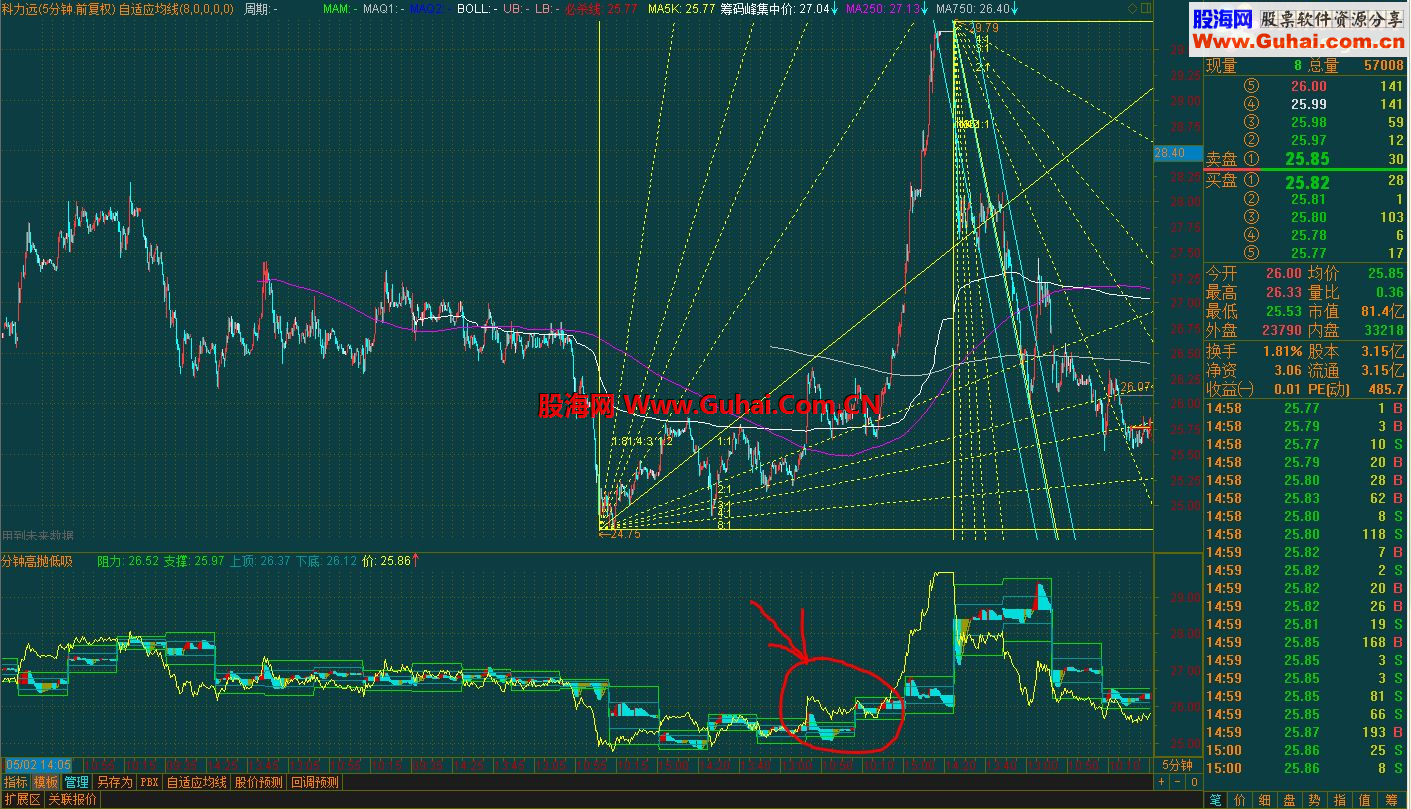Click the 5分钟 period selector
The image size is (1411, 809).
[x=1176, y=764]
